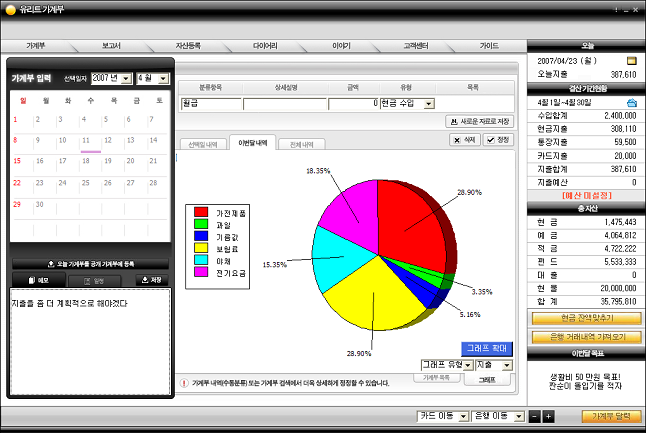Open the 현금 수입 type dropdown

429,104
